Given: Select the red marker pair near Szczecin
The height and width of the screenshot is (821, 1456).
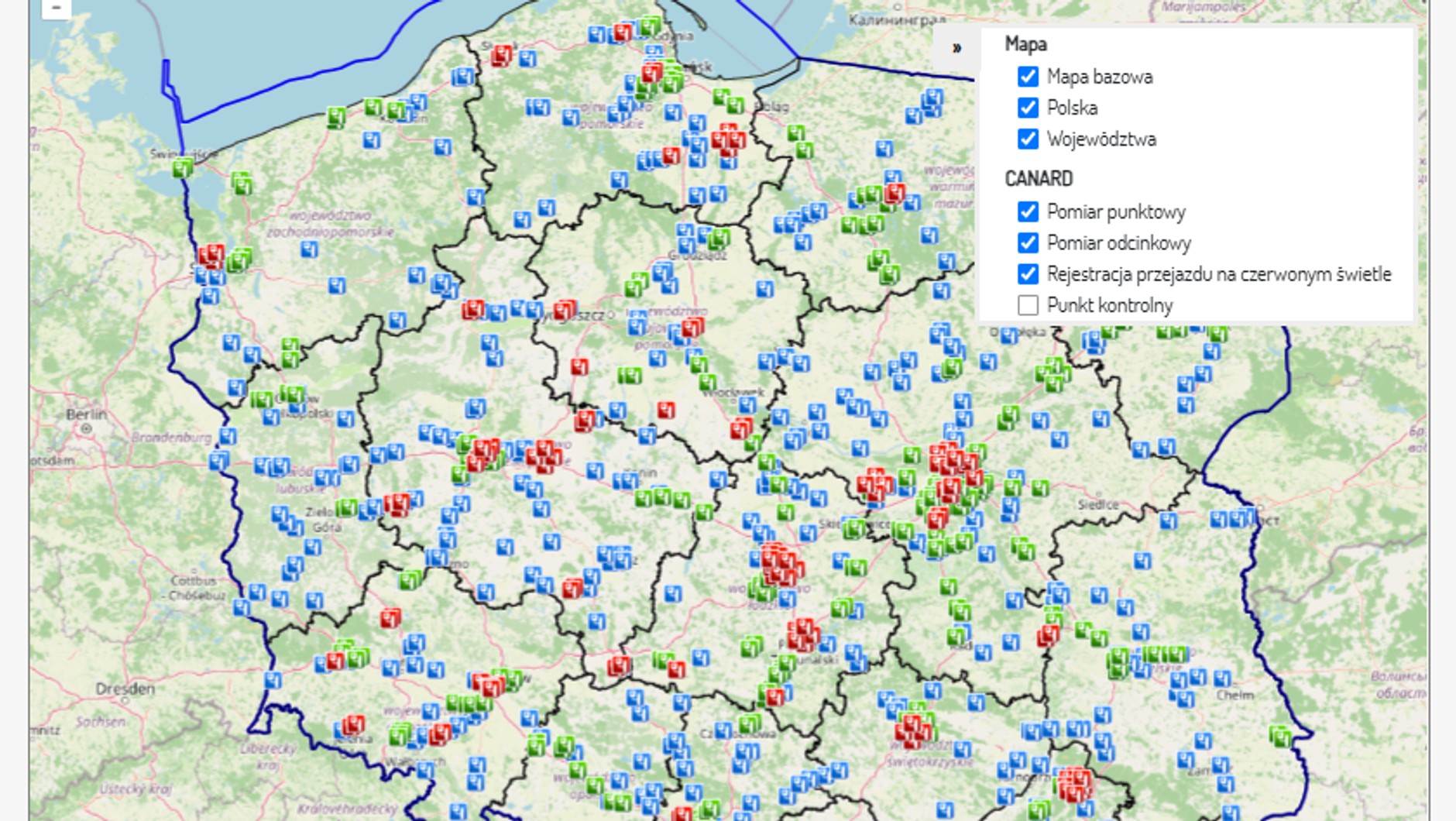Looking at the screenshot, I should tap(211, 255).
